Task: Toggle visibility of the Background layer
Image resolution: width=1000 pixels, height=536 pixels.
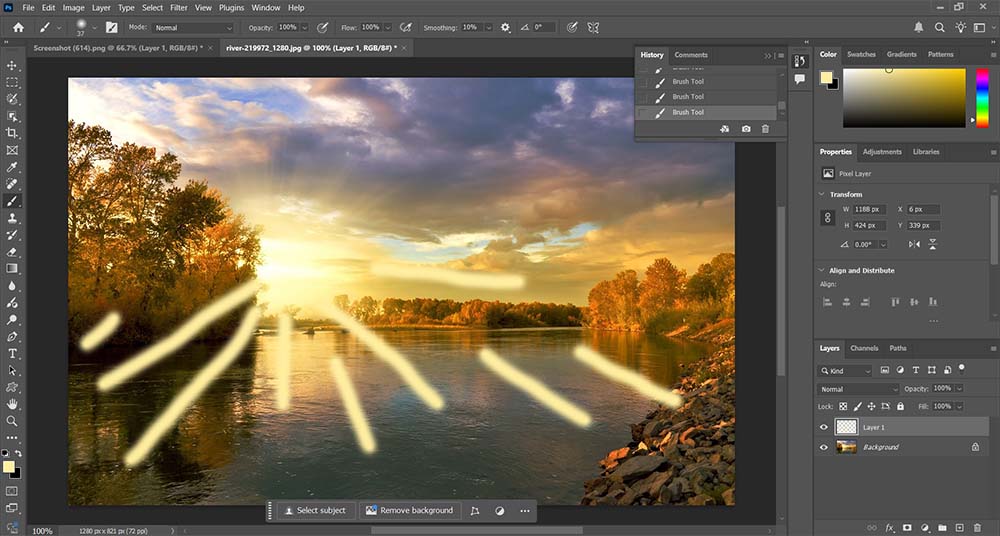Action: 824,447
